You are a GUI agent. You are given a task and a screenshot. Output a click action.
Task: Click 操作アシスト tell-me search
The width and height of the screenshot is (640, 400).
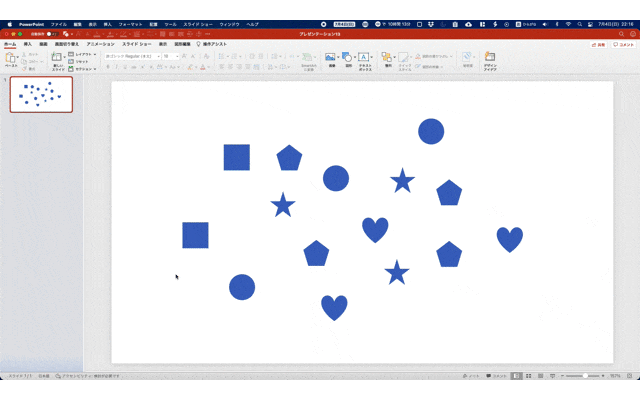[211, 44]
